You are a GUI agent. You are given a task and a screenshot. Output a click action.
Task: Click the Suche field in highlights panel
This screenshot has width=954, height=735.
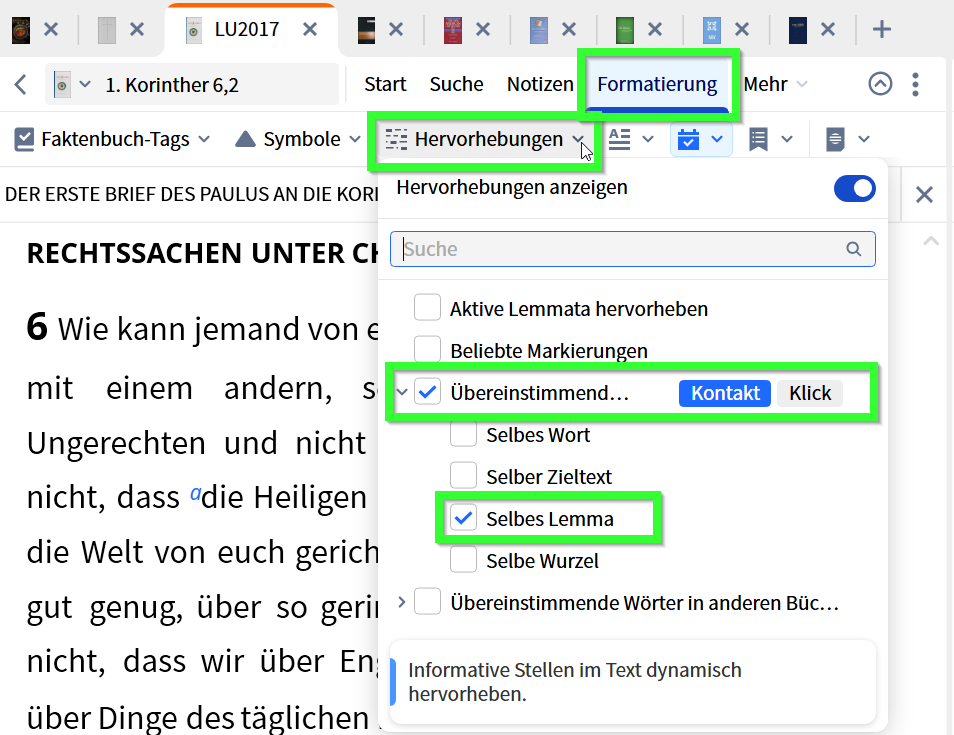[633, 249]
